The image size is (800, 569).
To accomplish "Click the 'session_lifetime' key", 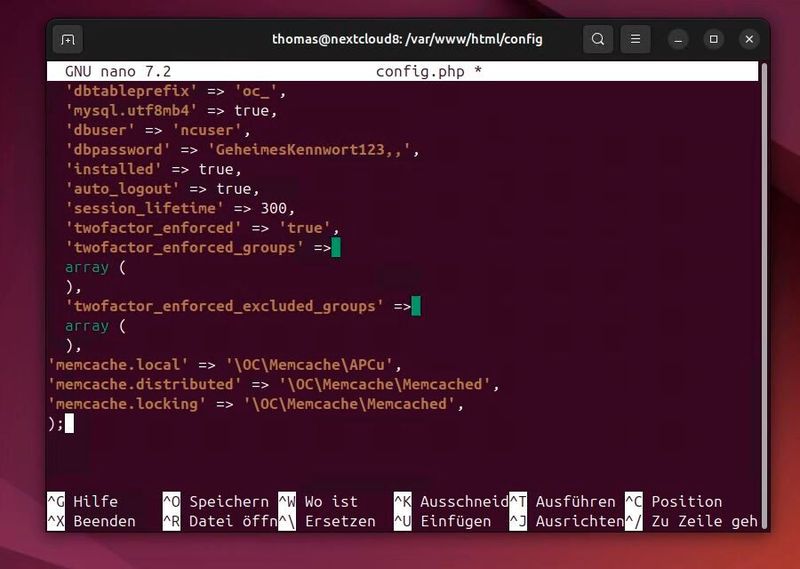I will [x=144, y=208].
